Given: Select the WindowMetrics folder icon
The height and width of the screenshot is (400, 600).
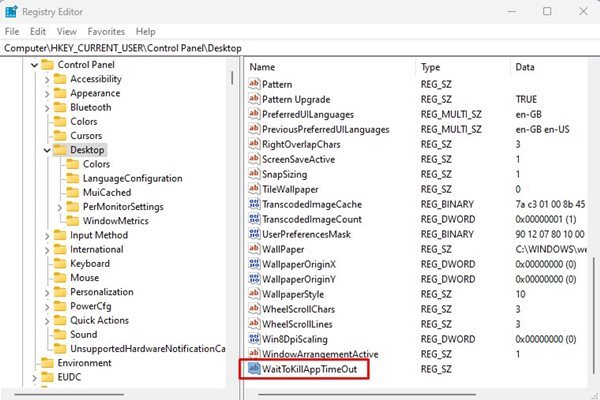Looking at the screenshot, I should point(73,220).
